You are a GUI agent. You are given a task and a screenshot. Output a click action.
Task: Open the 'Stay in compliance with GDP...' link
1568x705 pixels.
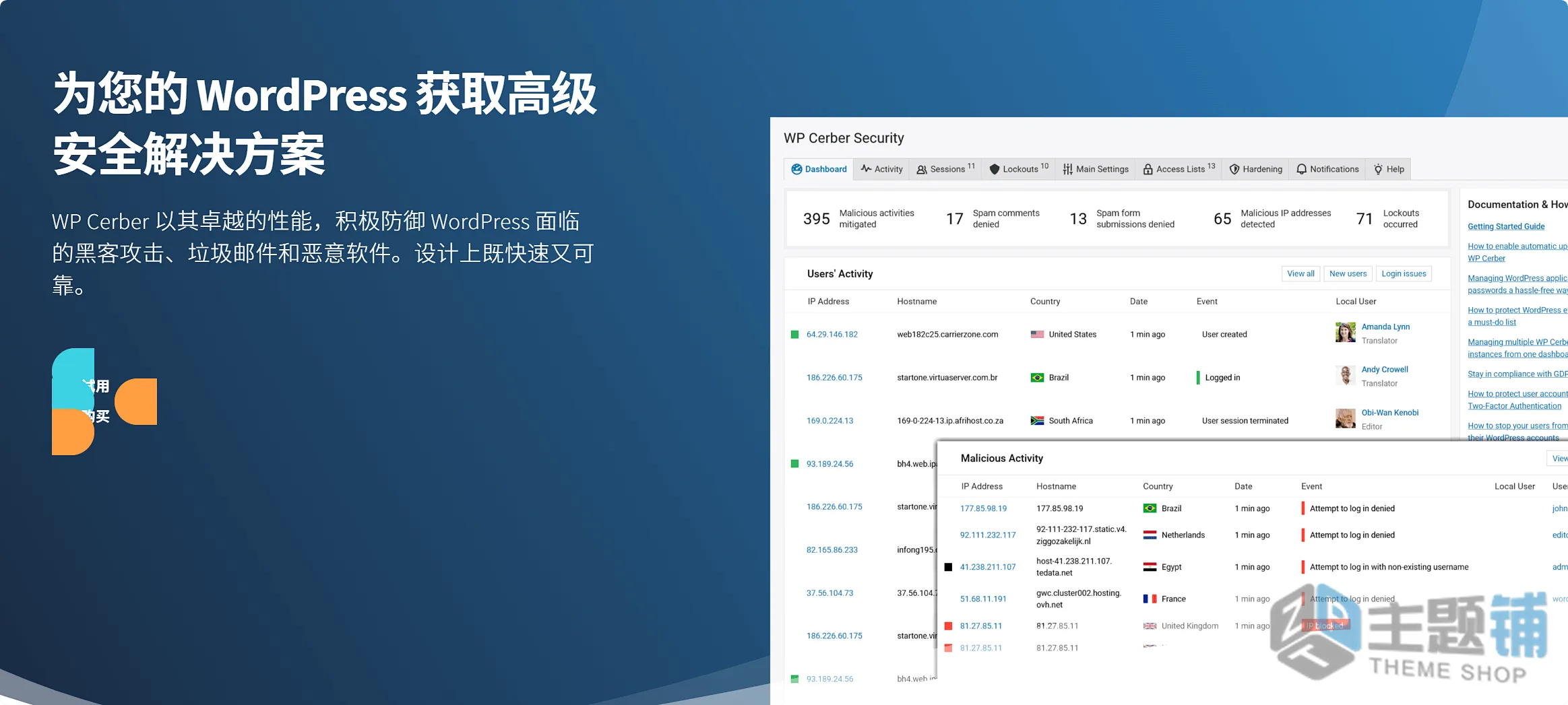pos(1517,374)
